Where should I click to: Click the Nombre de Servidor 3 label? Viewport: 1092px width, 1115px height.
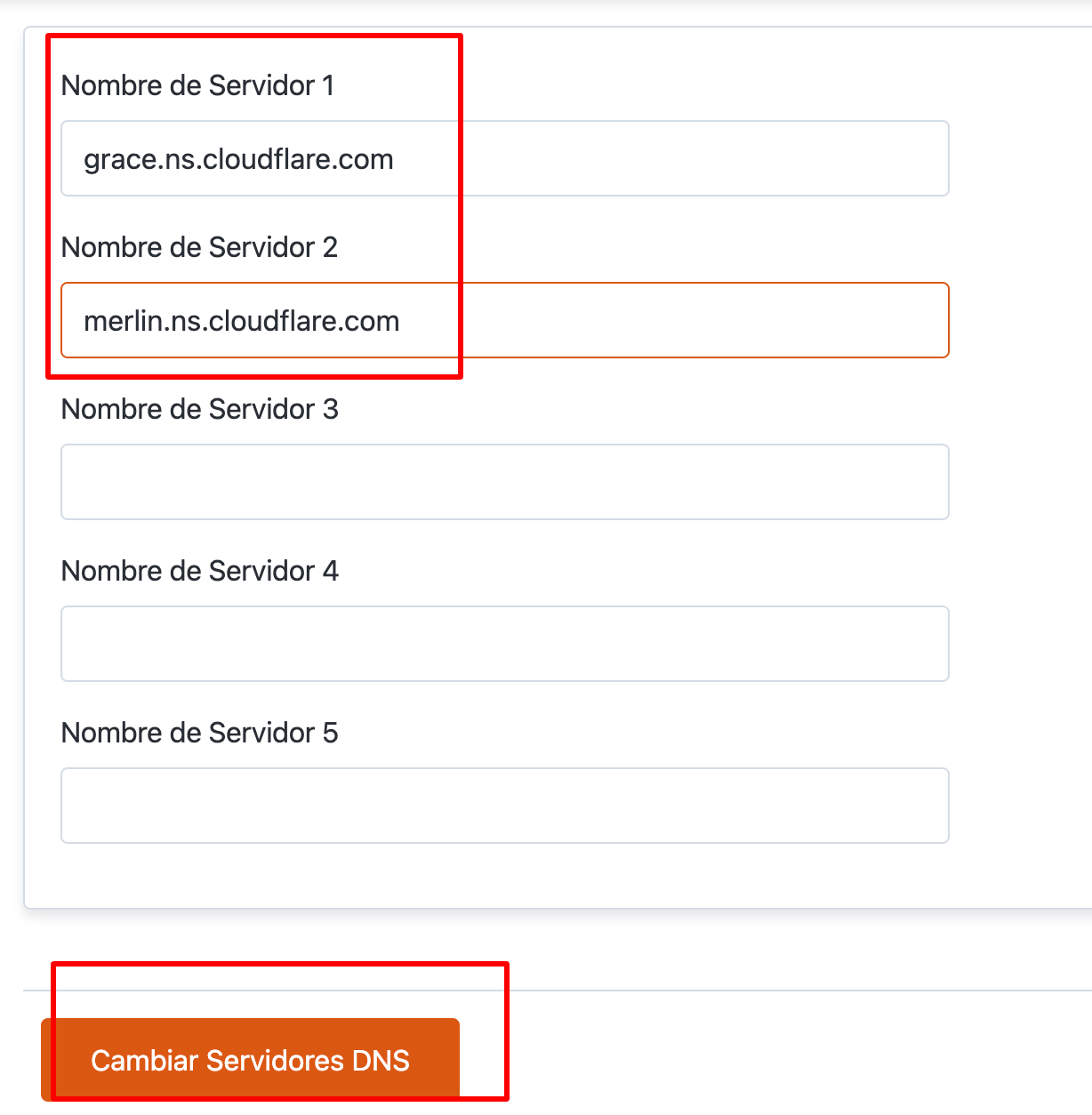point(199,409)
